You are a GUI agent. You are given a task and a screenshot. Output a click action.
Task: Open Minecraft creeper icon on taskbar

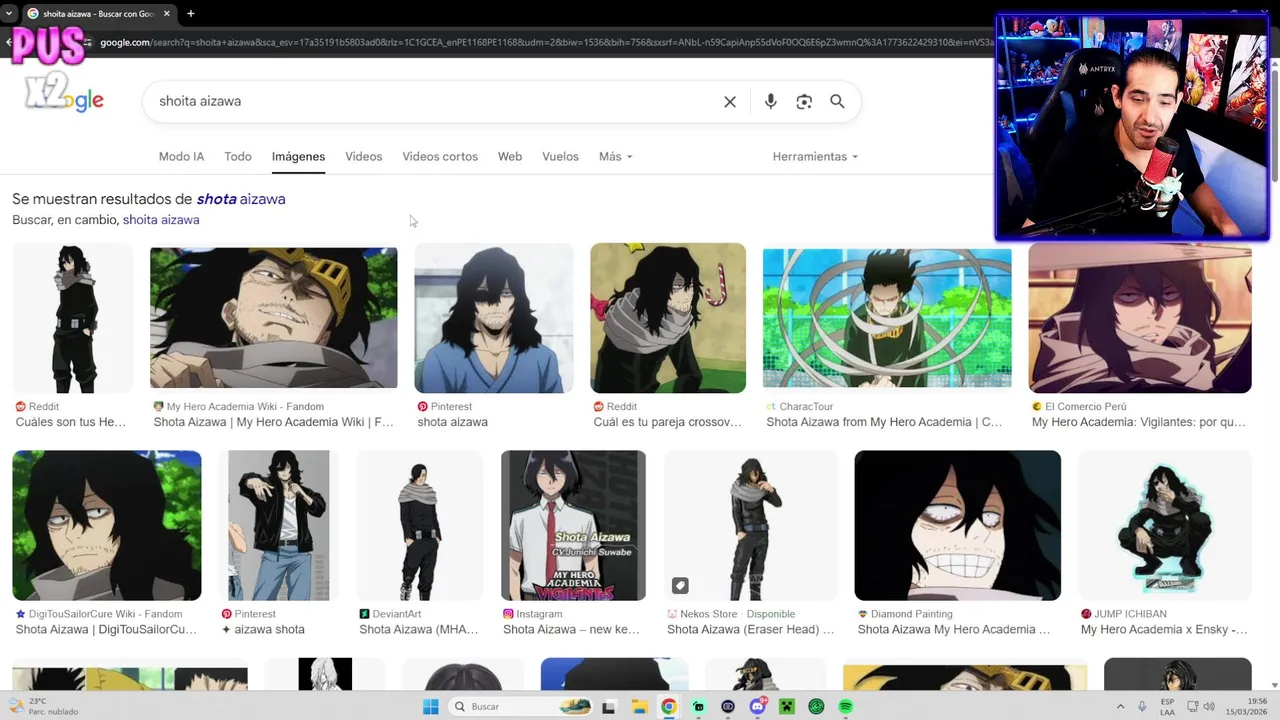pyautogui.click(x=787, y=707)
